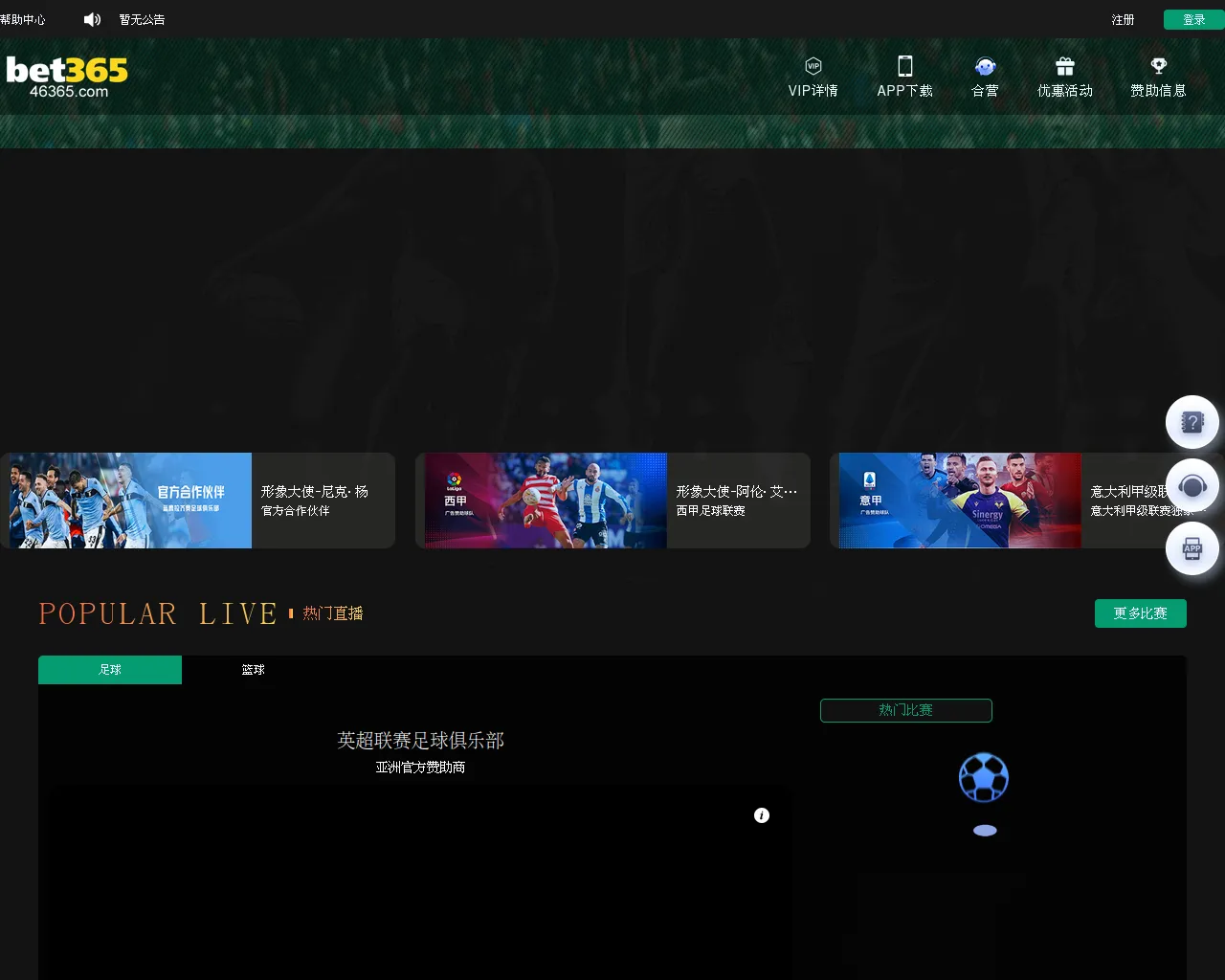
Task: Open the VIP详情 shield icon
Action: click(813, 66)
